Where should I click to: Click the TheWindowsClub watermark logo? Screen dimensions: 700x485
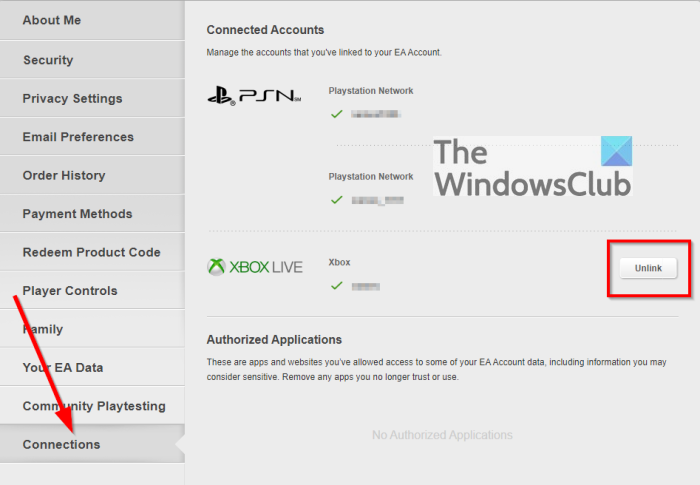(x=533, y=167)
